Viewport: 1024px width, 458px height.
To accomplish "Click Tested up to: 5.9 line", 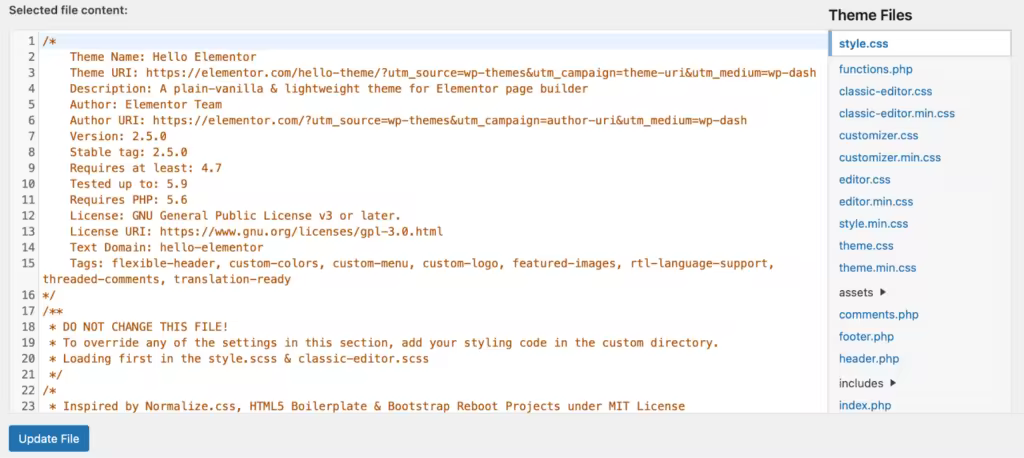I will [129, 184].
